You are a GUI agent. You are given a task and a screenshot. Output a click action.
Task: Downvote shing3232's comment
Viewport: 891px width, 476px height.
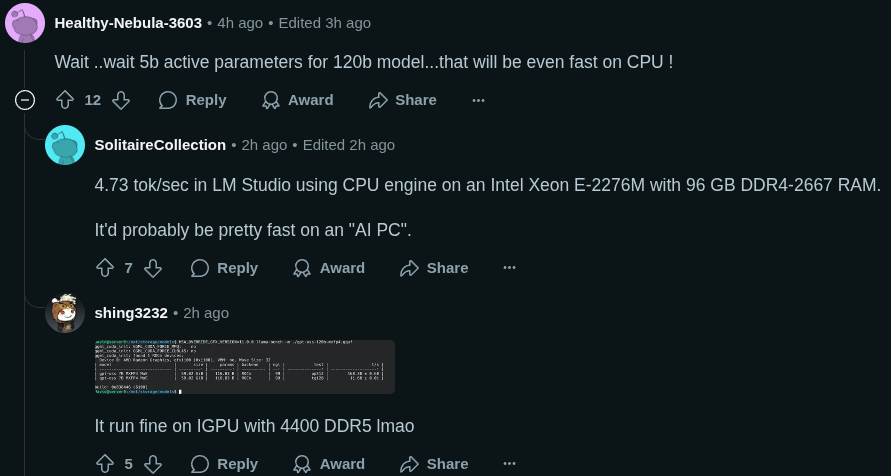pyautogui.click(x=153, y=464)
